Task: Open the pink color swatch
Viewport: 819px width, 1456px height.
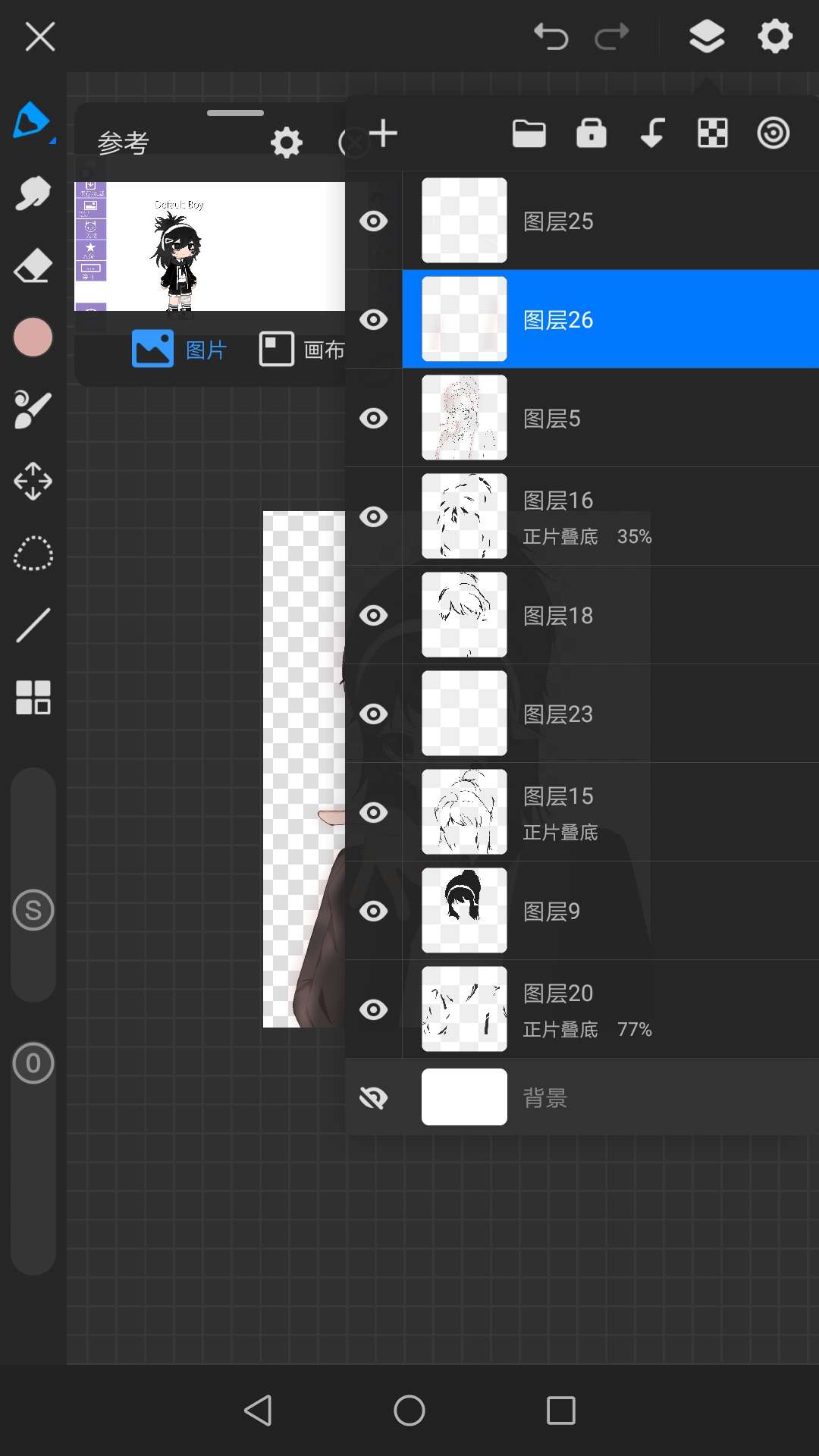Action: [x=33, y=337]
